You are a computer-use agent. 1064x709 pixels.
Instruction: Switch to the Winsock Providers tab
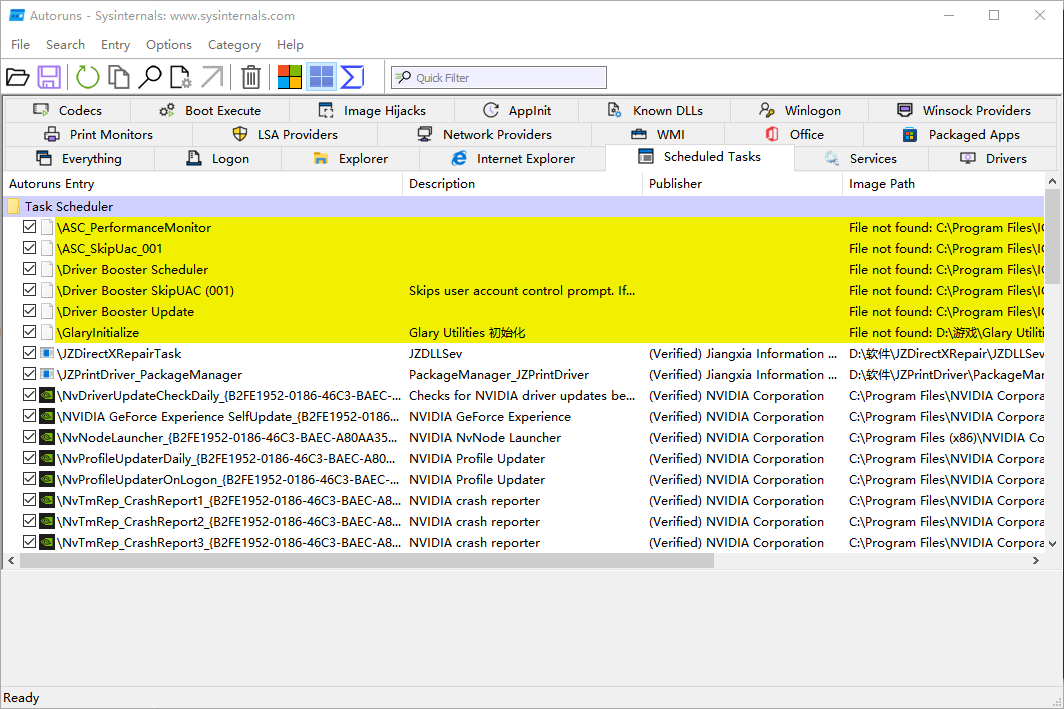(x=964, y=111)
